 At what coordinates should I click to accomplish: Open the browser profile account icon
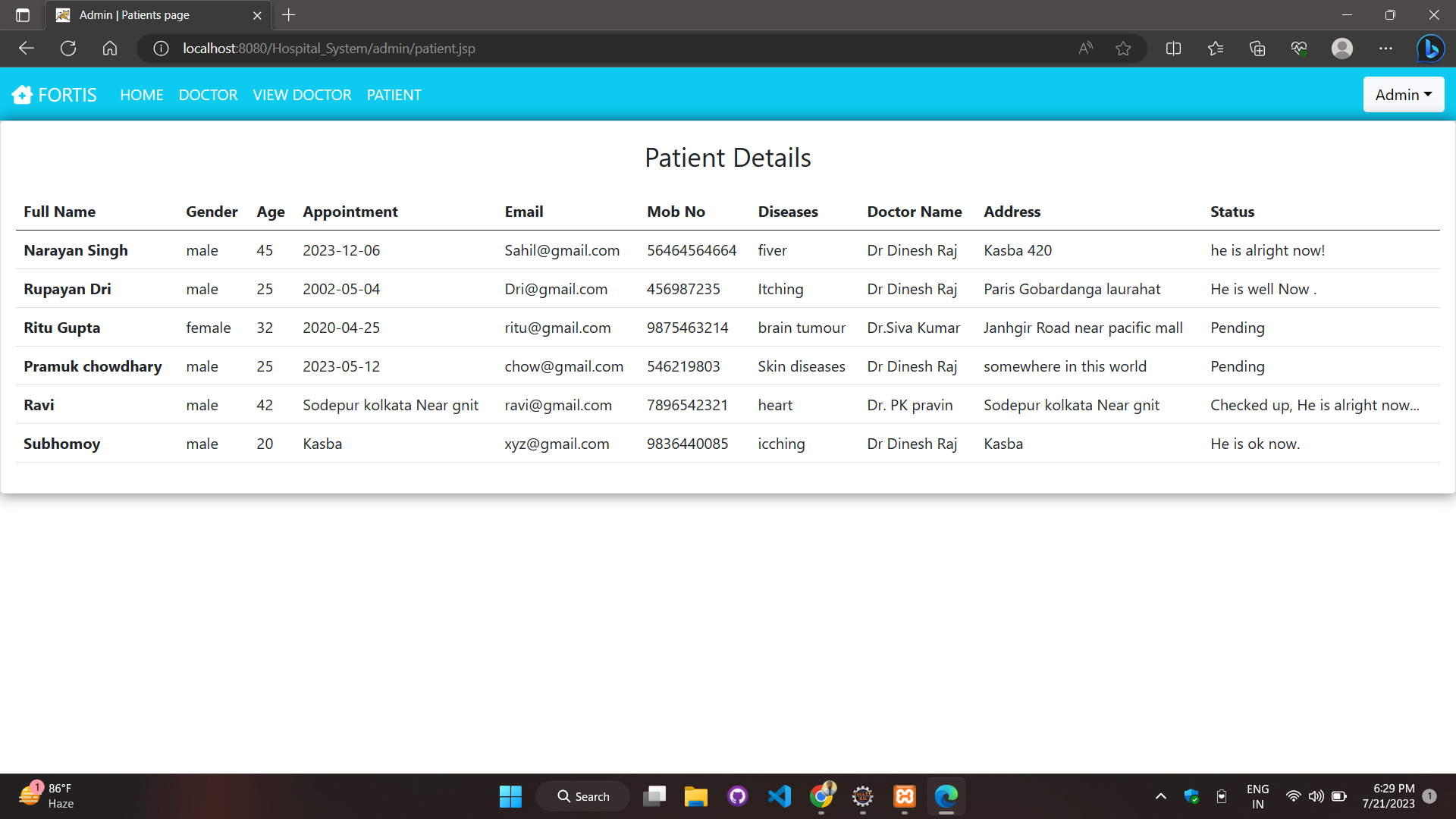tap(1341, 48)
